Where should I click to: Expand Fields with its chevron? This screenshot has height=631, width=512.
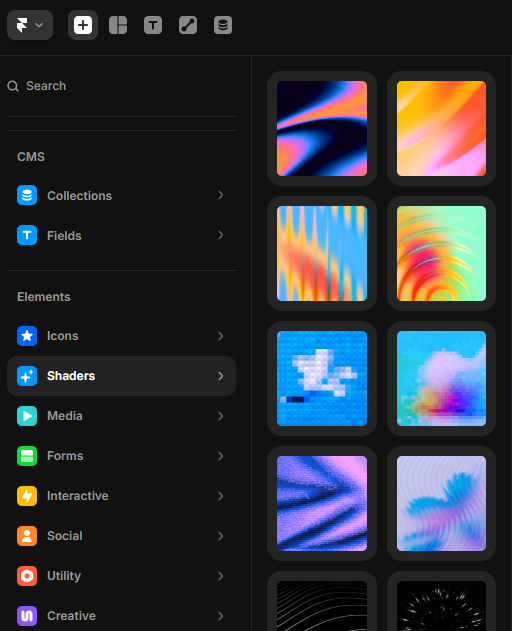(221, 235)
